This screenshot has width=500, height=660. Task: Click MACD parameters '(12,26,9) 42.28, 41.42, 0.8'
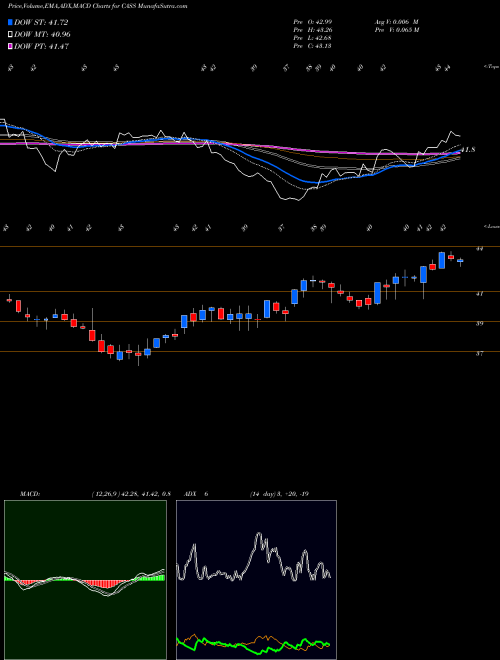pos(131,494)
